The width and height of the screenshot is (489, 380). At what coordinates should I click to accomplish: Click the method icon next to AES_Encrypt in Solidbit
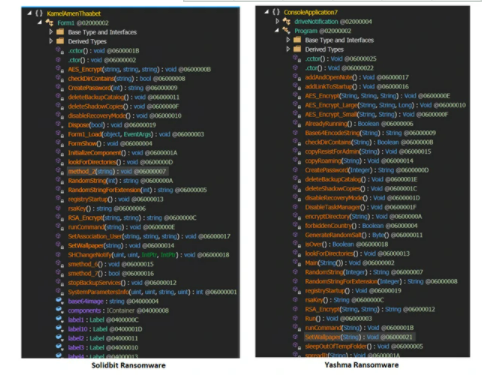(x=60, y=69)
